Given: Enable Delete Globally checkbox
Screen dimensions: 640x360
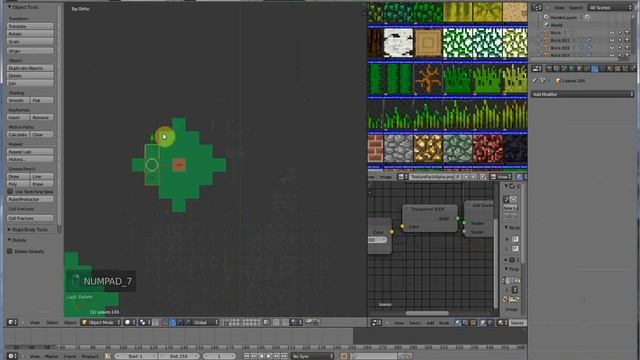Looking at the screenshot, I should [10, 251].
